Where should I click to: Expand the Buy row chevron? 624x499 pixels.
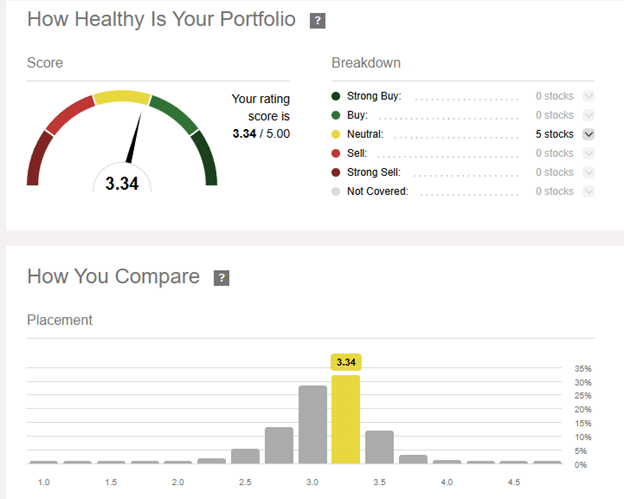coord(588,115)
